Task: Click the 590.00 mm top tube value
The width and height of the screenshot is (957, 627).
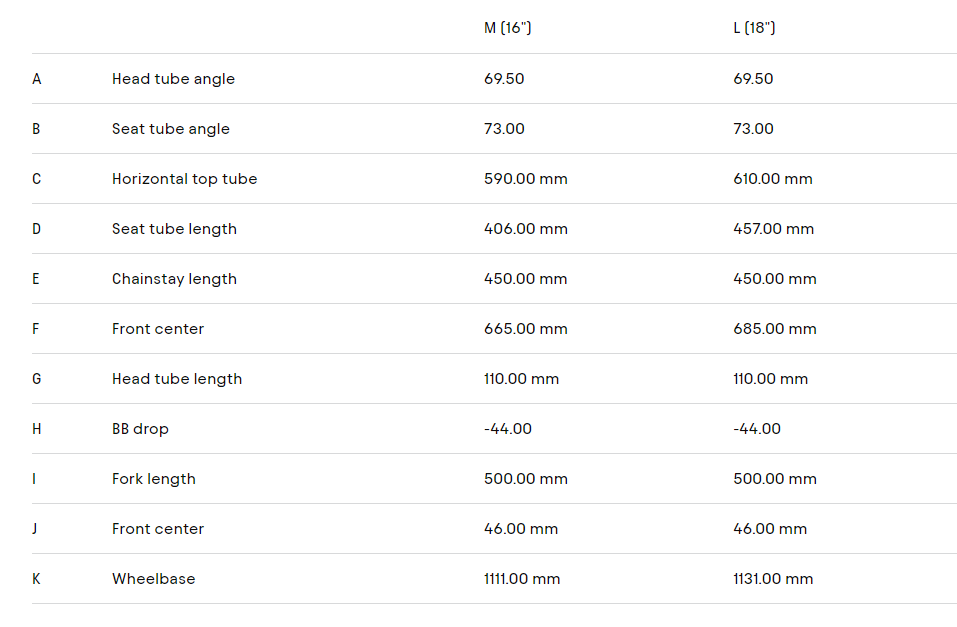Action: click(525, 179)
